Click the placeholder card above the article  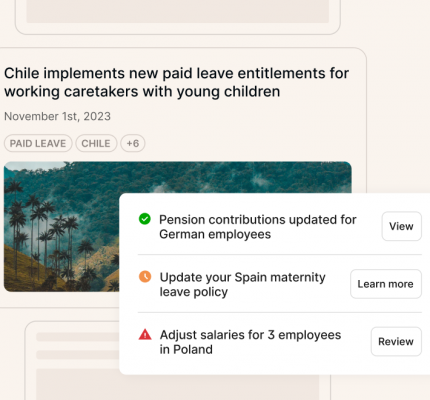tap(178, 17)
